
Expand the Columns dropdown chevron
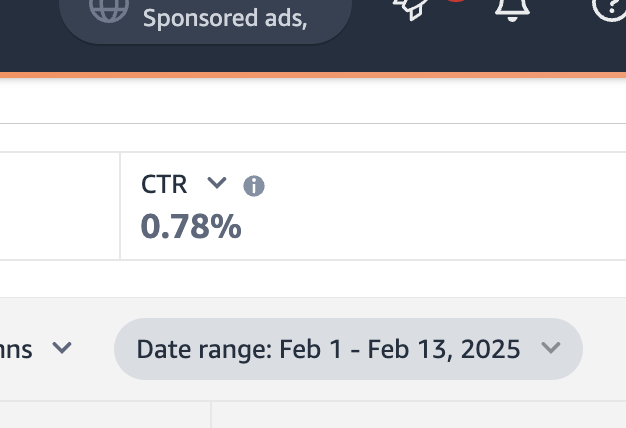click(62, 348)
